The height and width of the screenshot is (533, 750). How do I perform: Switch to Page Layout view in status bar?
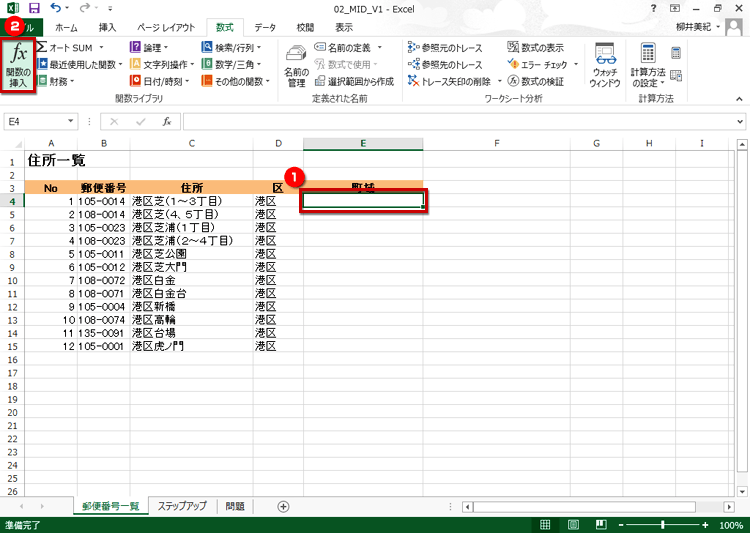pyautogui.click(x=573, y=525)
